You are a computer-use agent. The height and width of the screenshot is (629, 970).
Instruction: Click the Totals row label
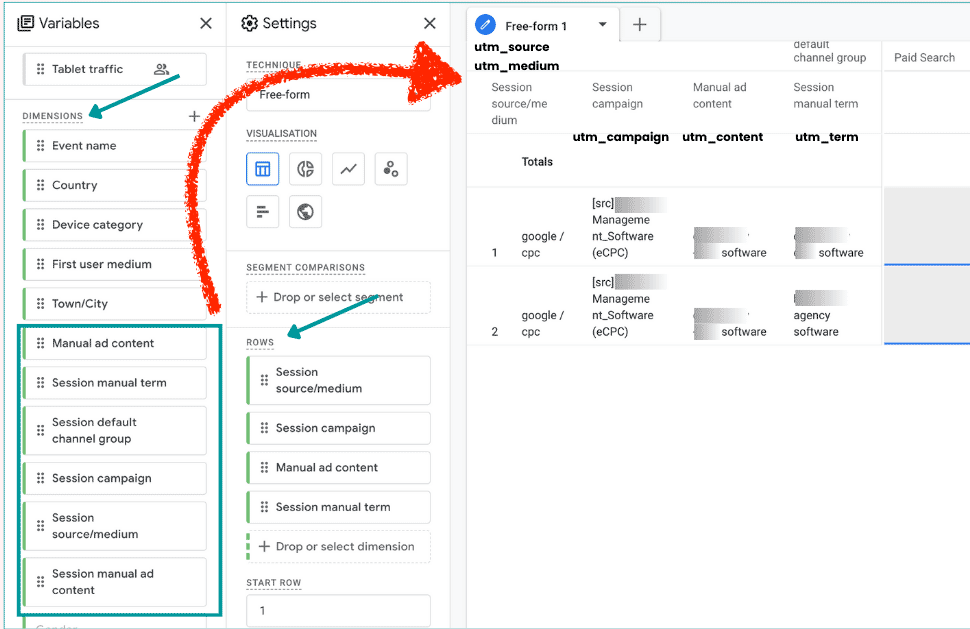pos(537,162)
